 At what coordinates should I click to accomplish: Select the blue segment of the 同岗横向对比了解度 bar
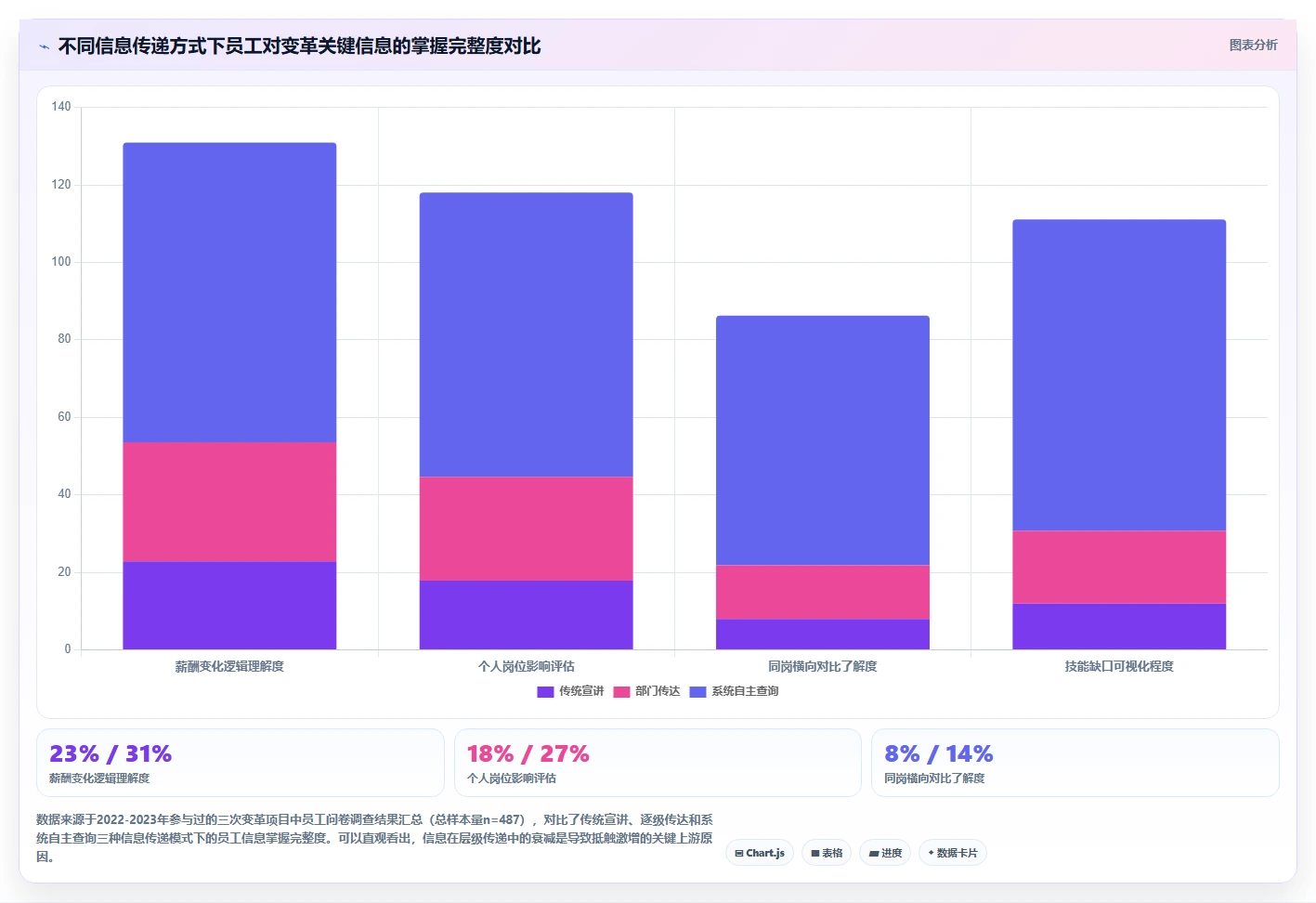pos(822,440)
